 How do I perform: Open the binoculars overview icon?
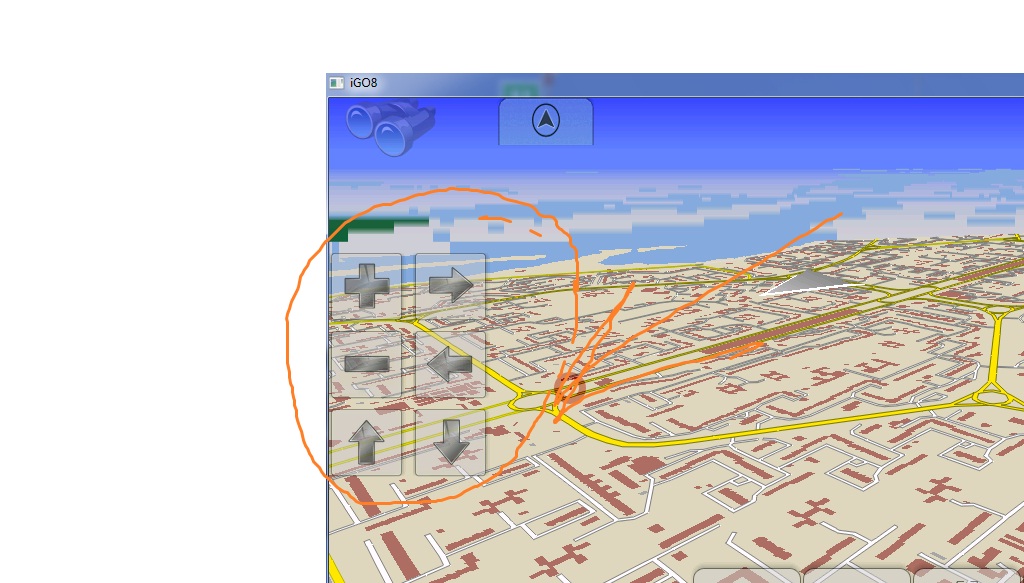coord(390,127)
